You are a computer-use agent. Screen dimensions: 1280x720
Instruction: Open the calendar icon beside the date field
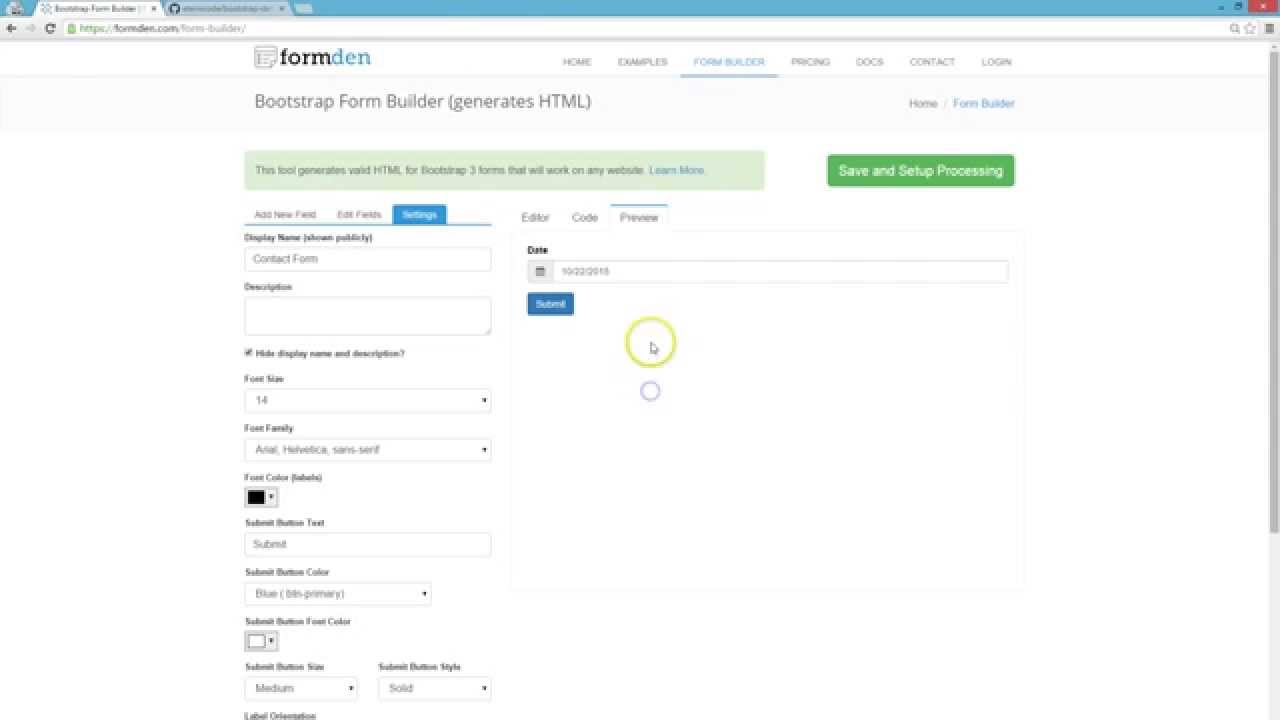[540, 271]
